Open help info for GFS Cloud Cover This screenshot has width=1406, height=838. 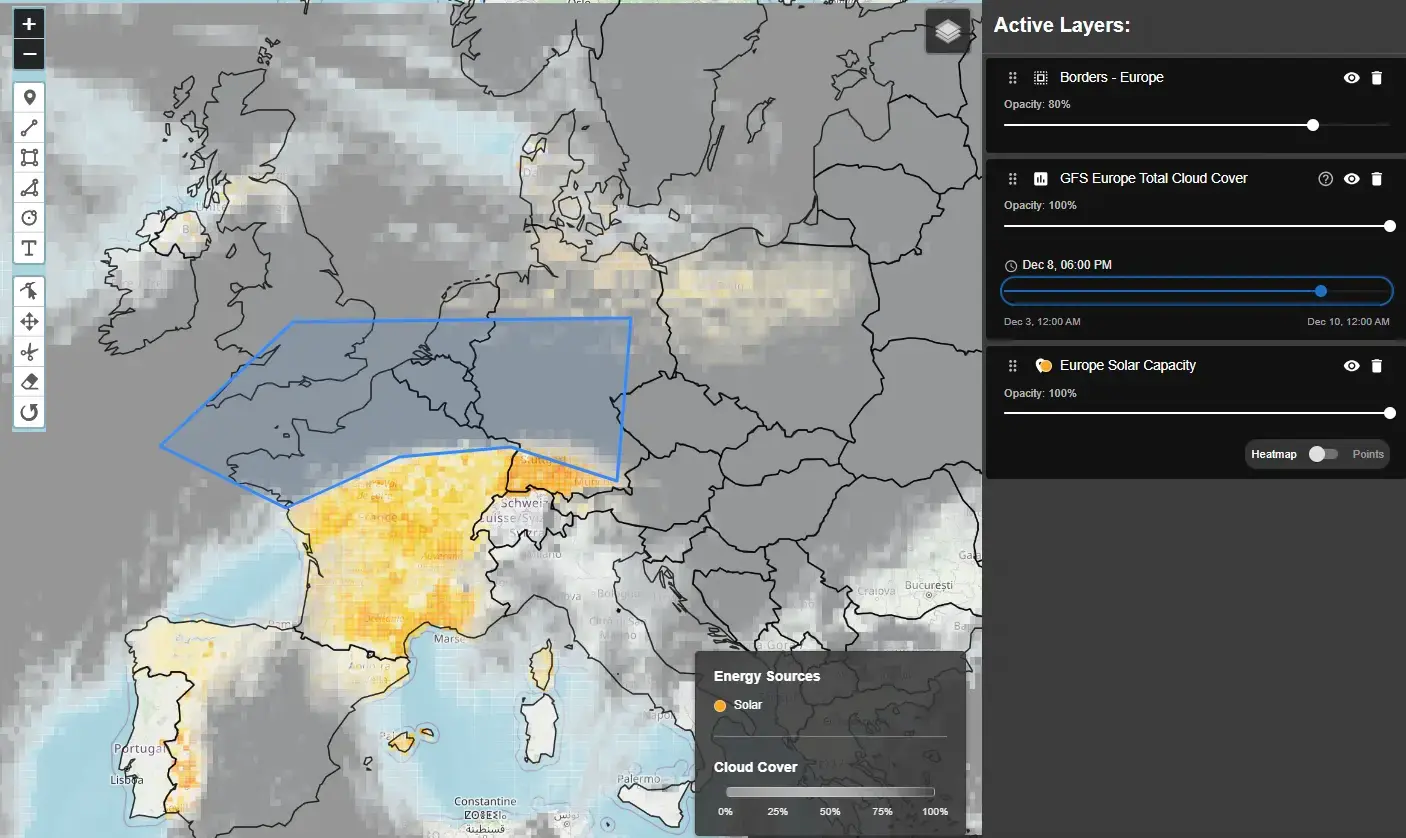click(1326, 179)
